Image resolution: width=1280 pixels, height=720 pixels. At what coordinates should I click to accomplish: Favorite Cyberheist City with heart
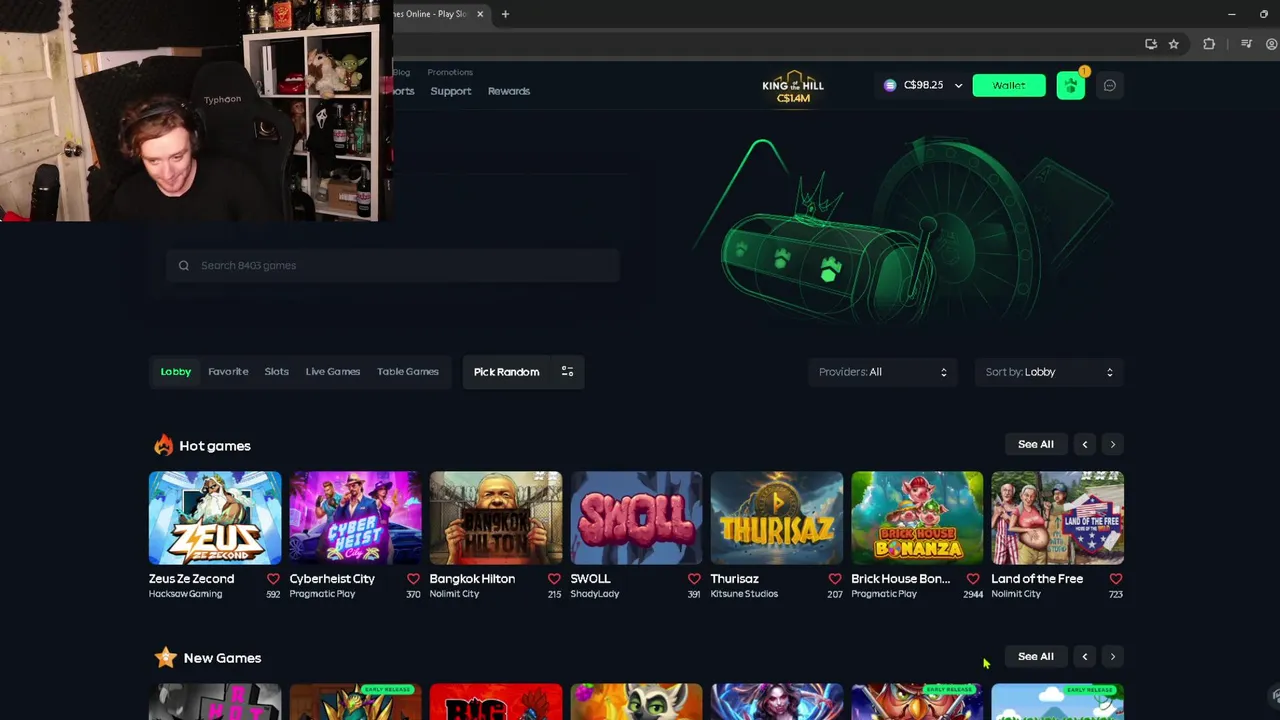pos(413,579)
